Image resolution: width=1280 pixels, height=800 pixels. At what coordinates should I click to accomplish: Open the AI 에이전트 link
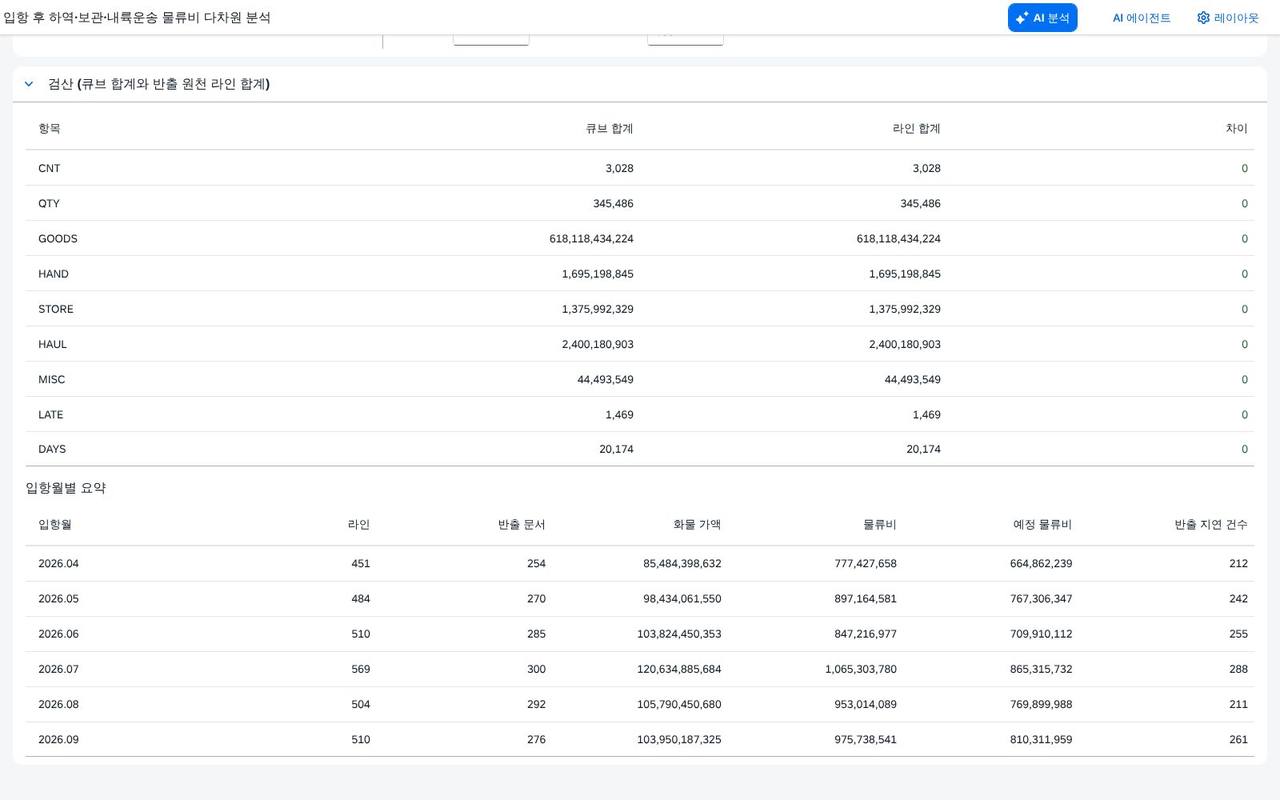pyautogui.click(x=1141, y=18)
